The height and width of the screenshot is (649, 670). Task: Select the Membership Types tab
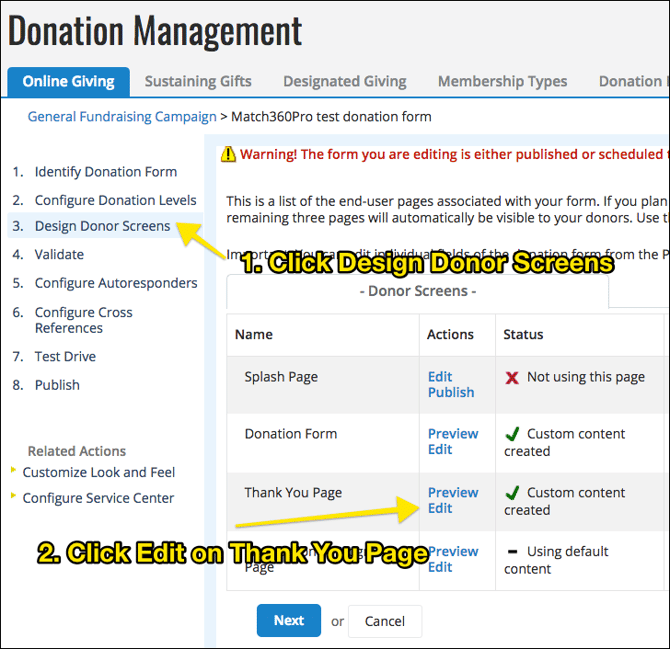(502, 81)
